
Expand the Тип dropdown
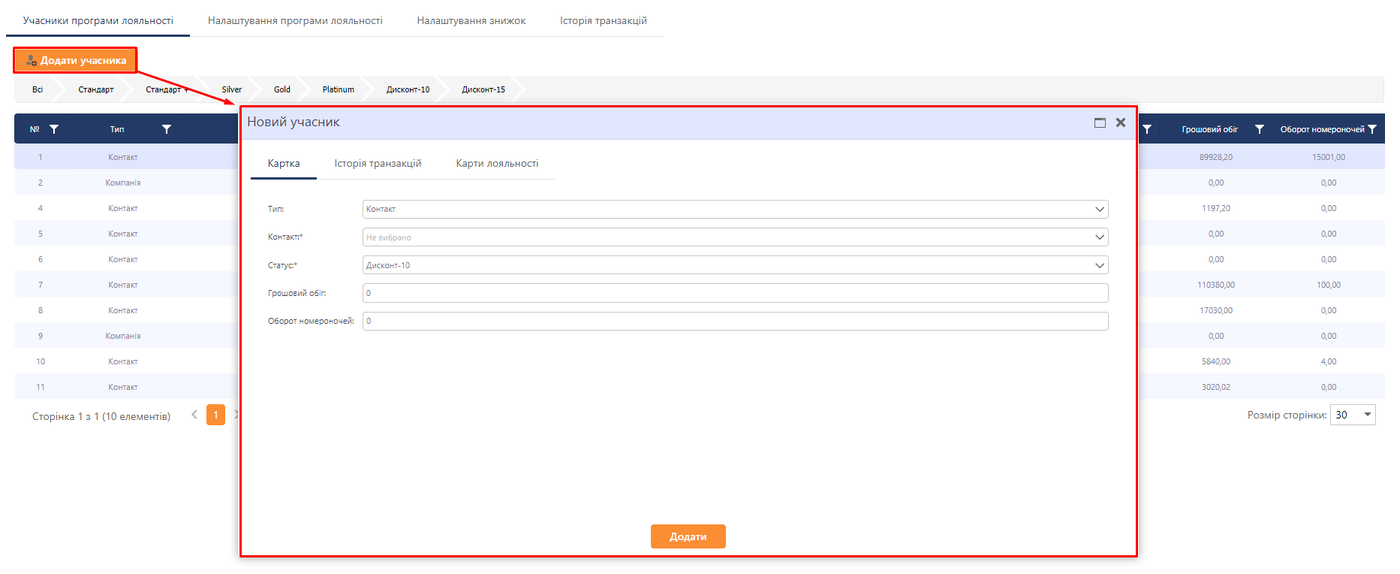[1100, 210]
